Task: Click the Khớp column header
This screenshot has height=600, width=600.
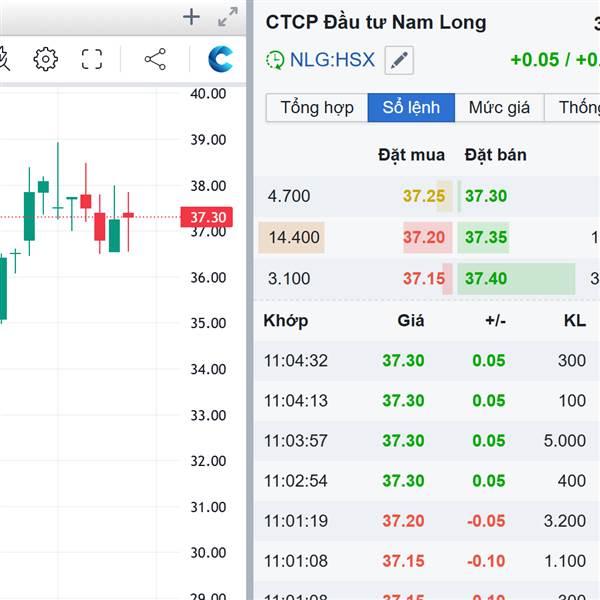Action: 286,321
